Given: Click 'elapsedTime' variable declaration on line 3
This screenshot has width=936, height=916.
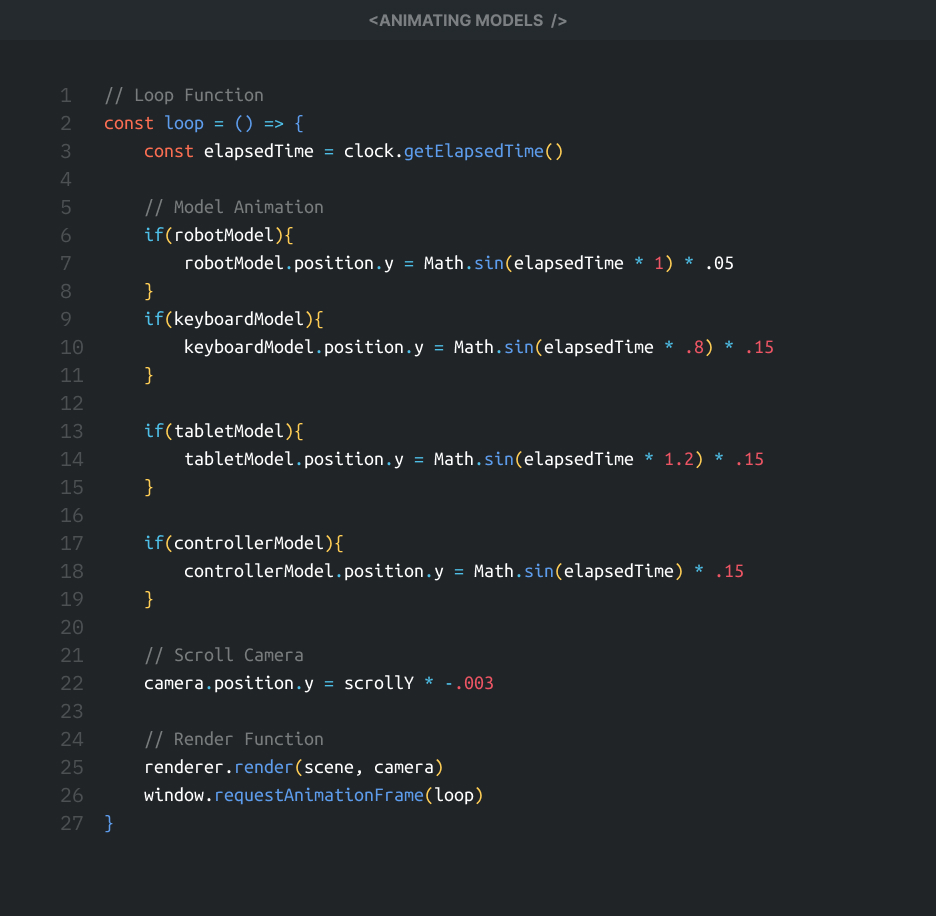Looking at the screenshot, I should coord(258,151).
